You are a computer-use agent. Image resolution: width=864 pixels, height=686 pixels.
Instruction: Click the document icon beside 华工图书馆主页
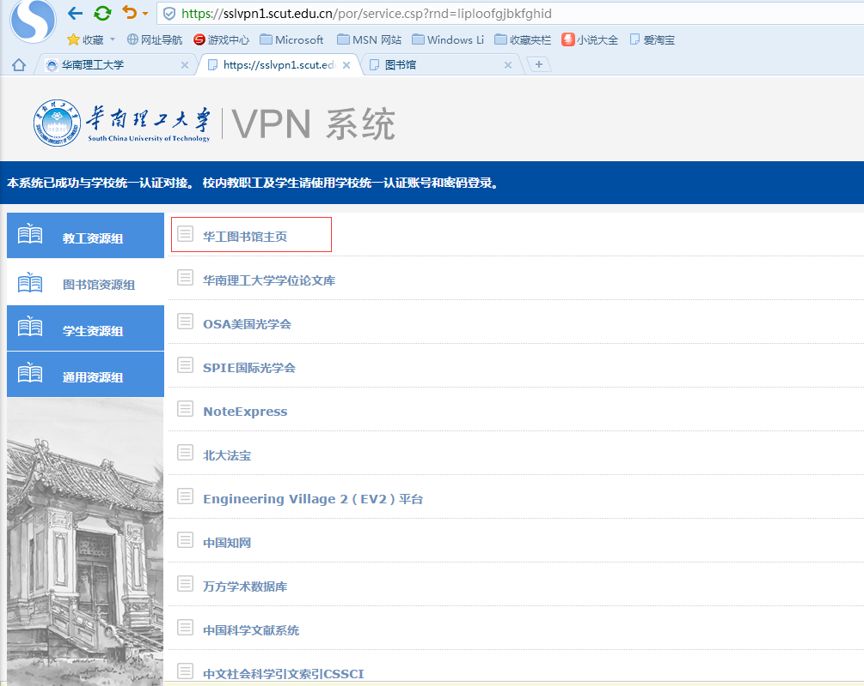click(185, 234)
